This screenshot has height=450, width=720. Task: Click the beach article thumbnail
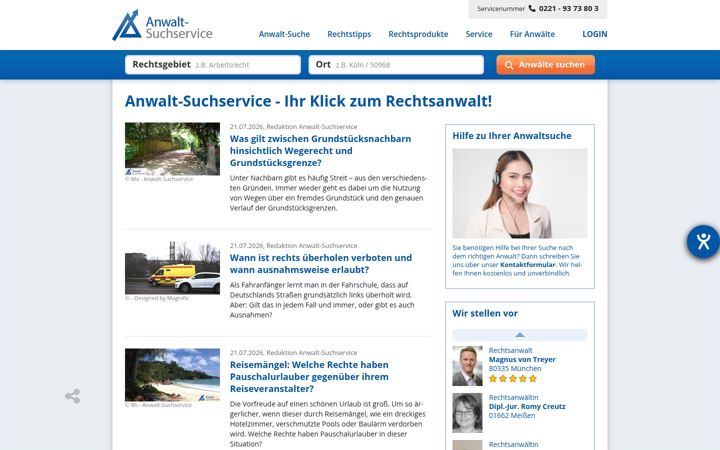tap(172, 375)
